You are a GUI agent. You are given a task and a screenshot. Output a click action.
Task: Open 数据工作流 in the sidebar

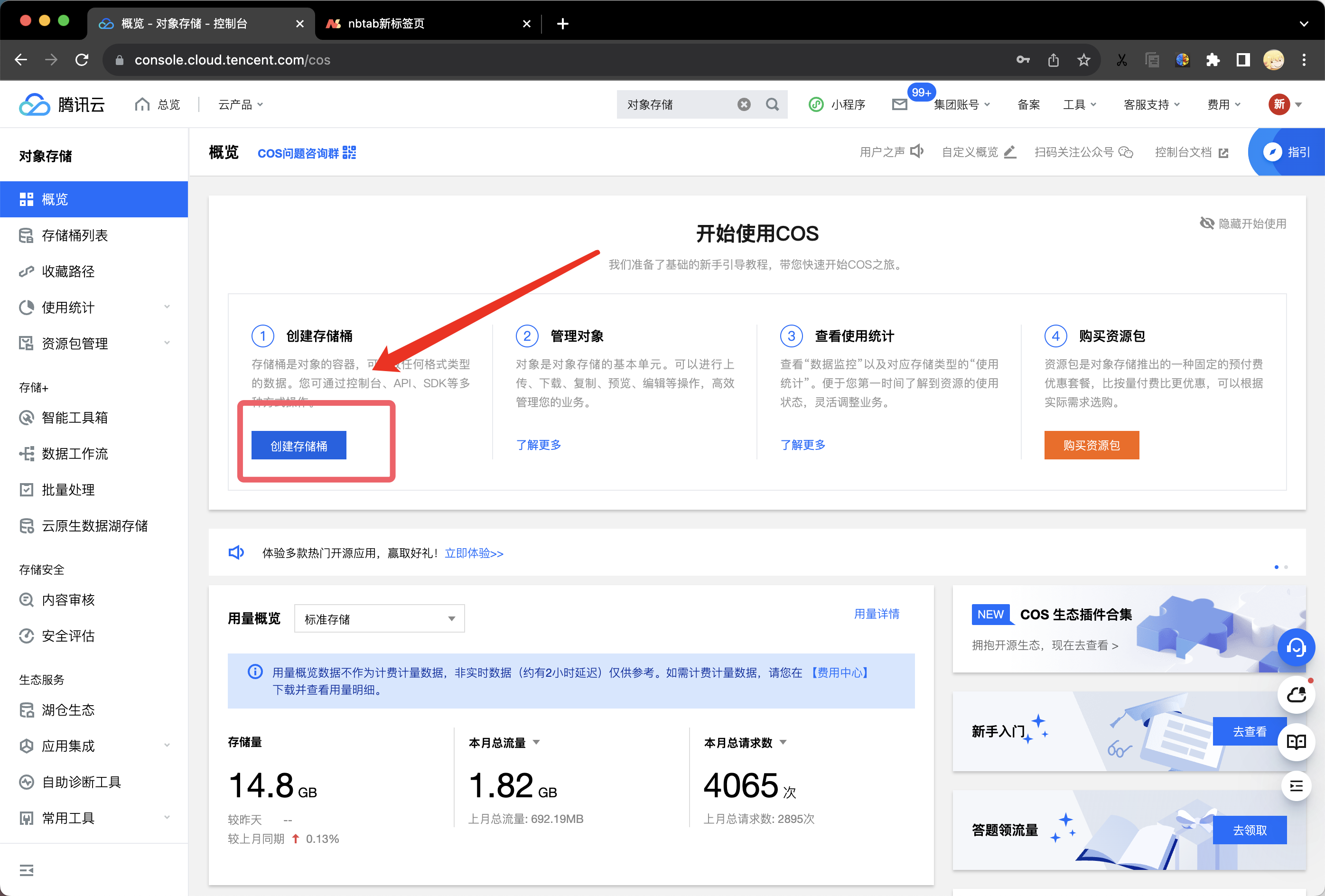click(94, 453)
